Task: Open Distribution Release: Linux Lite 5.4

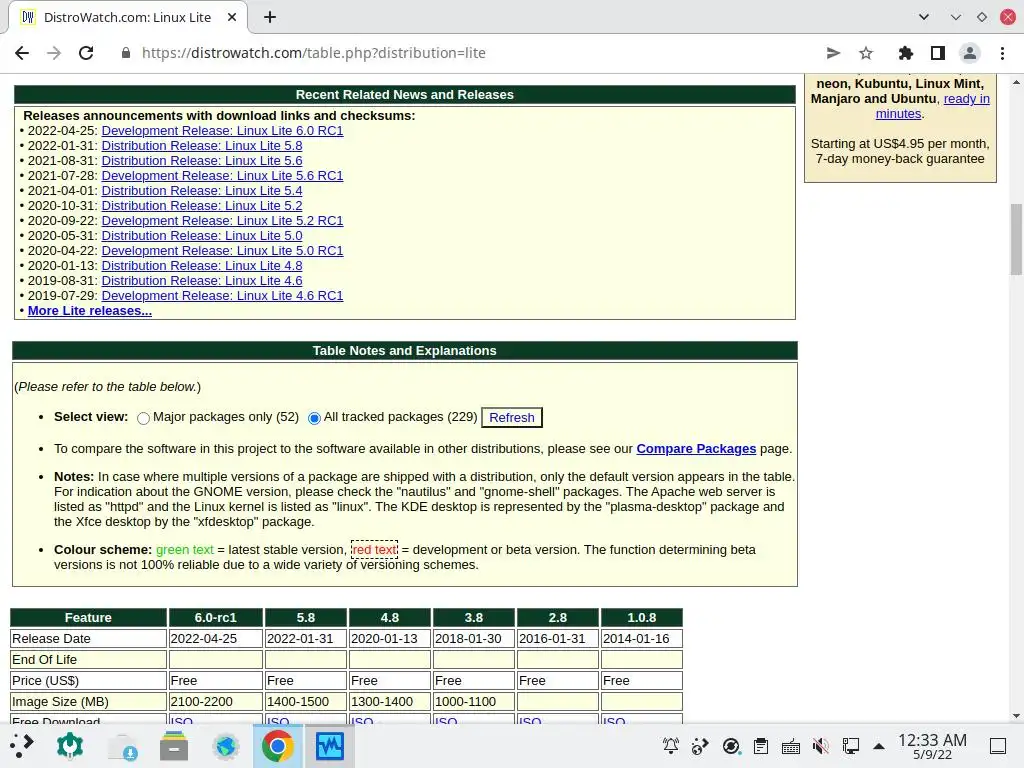Action: (x=202, y=191)
